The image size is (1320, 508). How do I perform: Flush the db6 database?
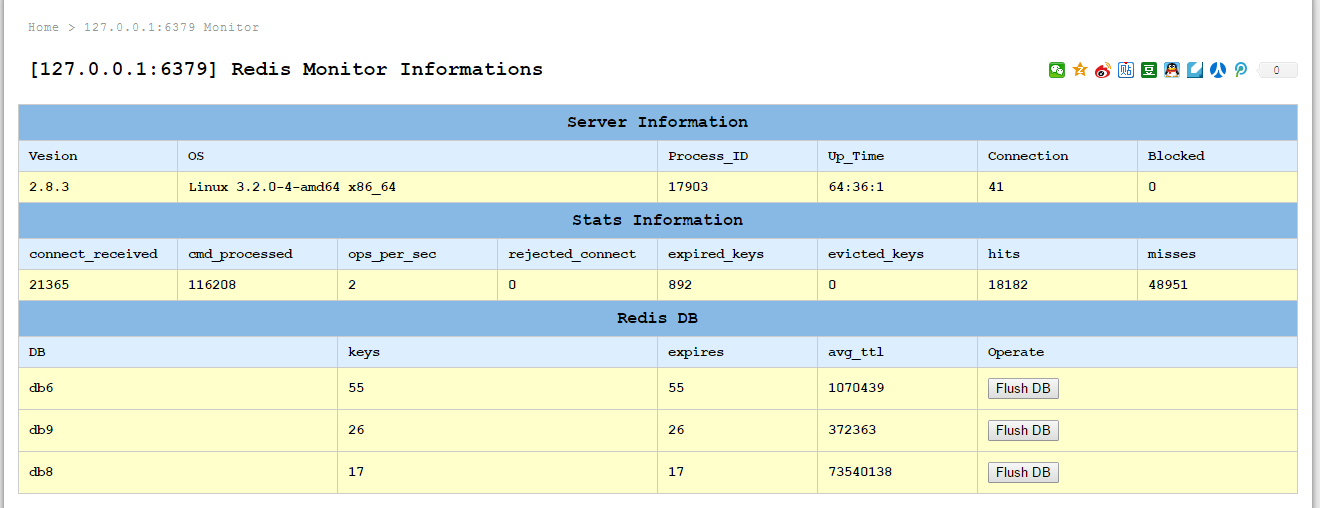[x=1022, y=388]
